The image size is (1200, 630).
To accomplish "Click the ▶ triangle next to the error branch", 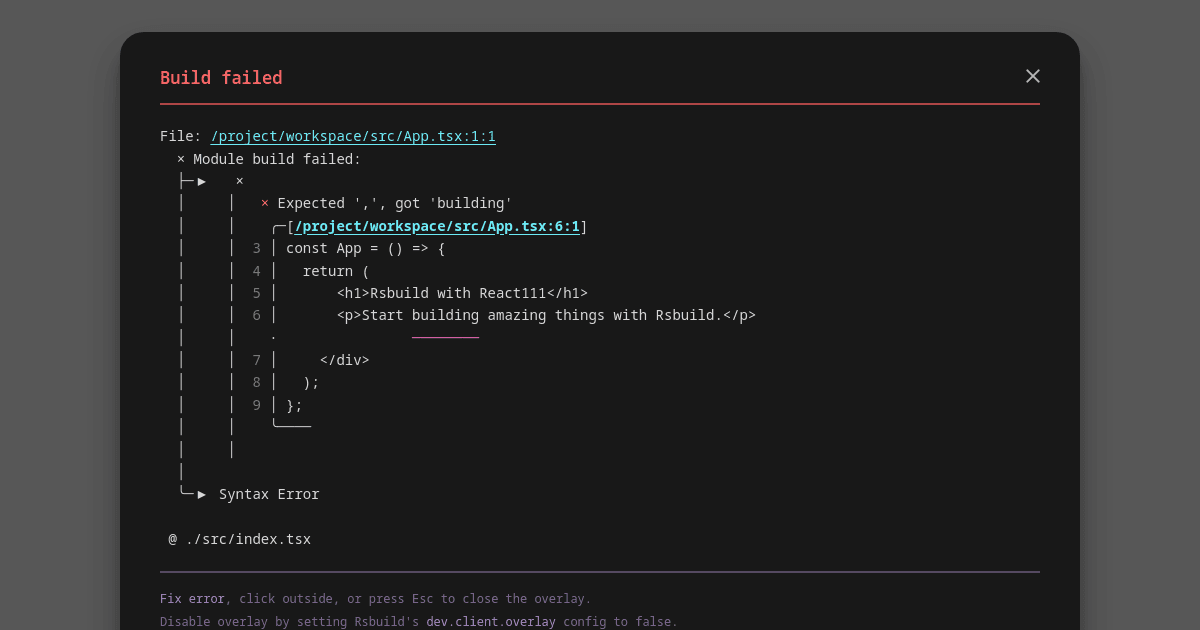I will point(200,181).
